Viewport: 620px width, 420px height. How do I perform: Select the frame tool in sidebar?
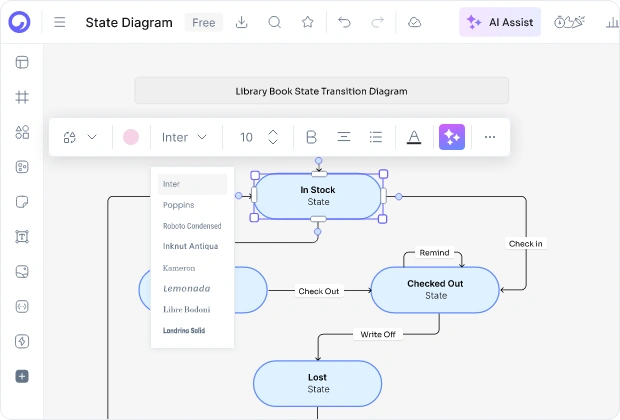point(22,97)
